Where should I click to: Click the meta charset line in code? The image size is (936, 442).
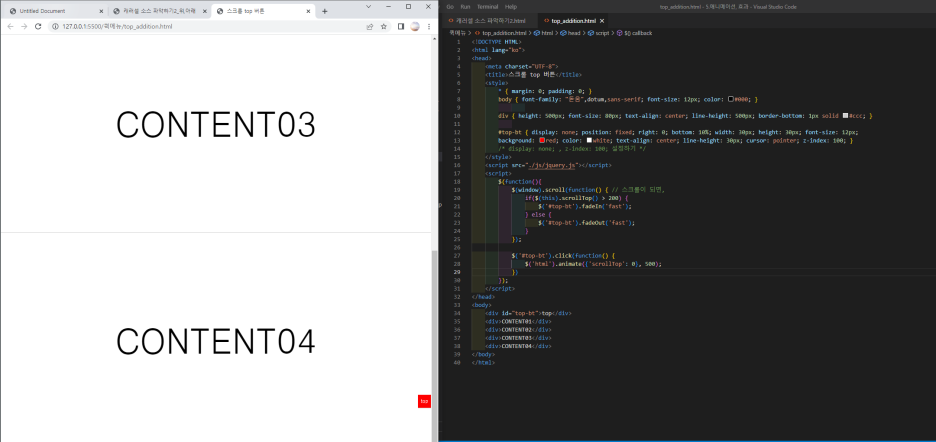(522, 66)
